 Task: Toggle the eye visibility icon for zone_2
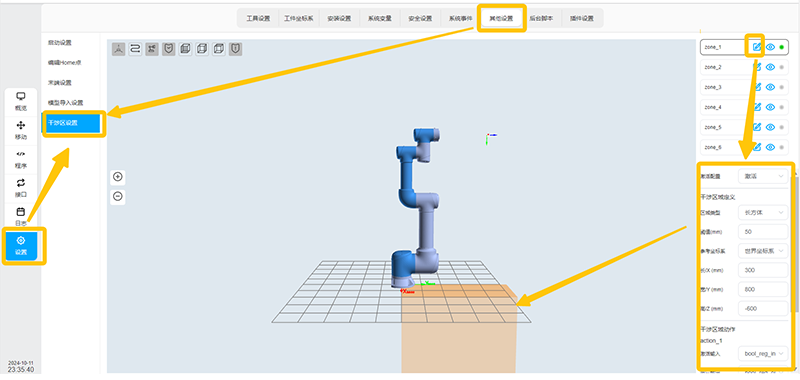point(770,67)
